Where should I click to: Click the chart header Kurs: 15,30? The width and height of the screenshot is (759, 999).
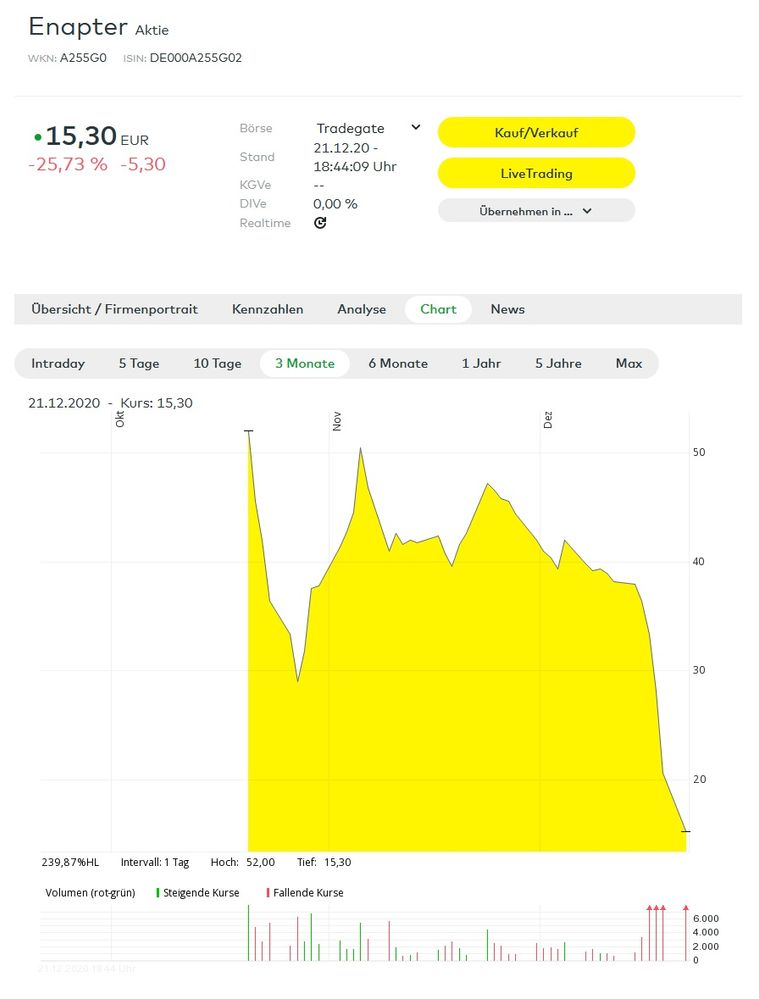pyautogui.click(x=156, y=403)
